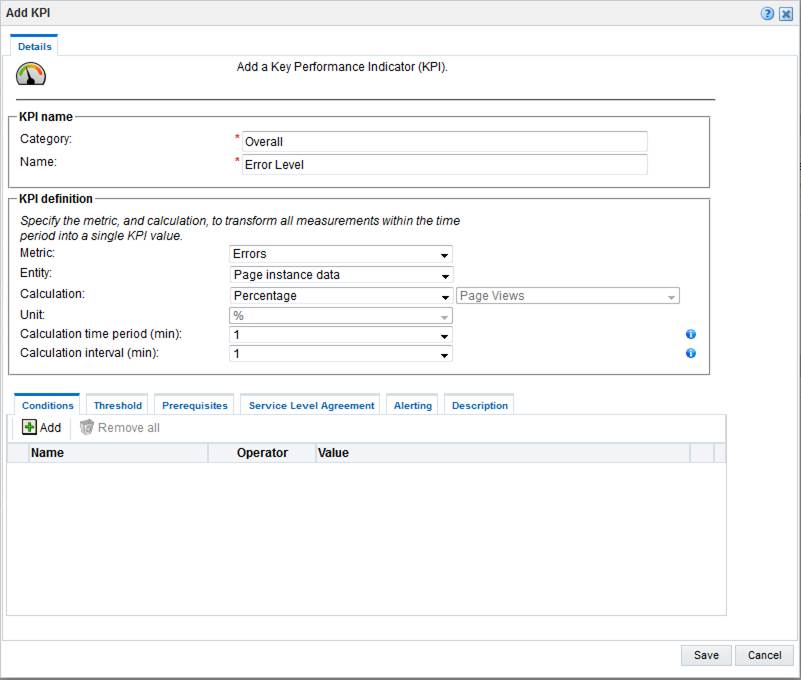Viewport: 801px width, 680px height.
Task: Open Calculation interval dropdown
Action: [x=341, y=354]
